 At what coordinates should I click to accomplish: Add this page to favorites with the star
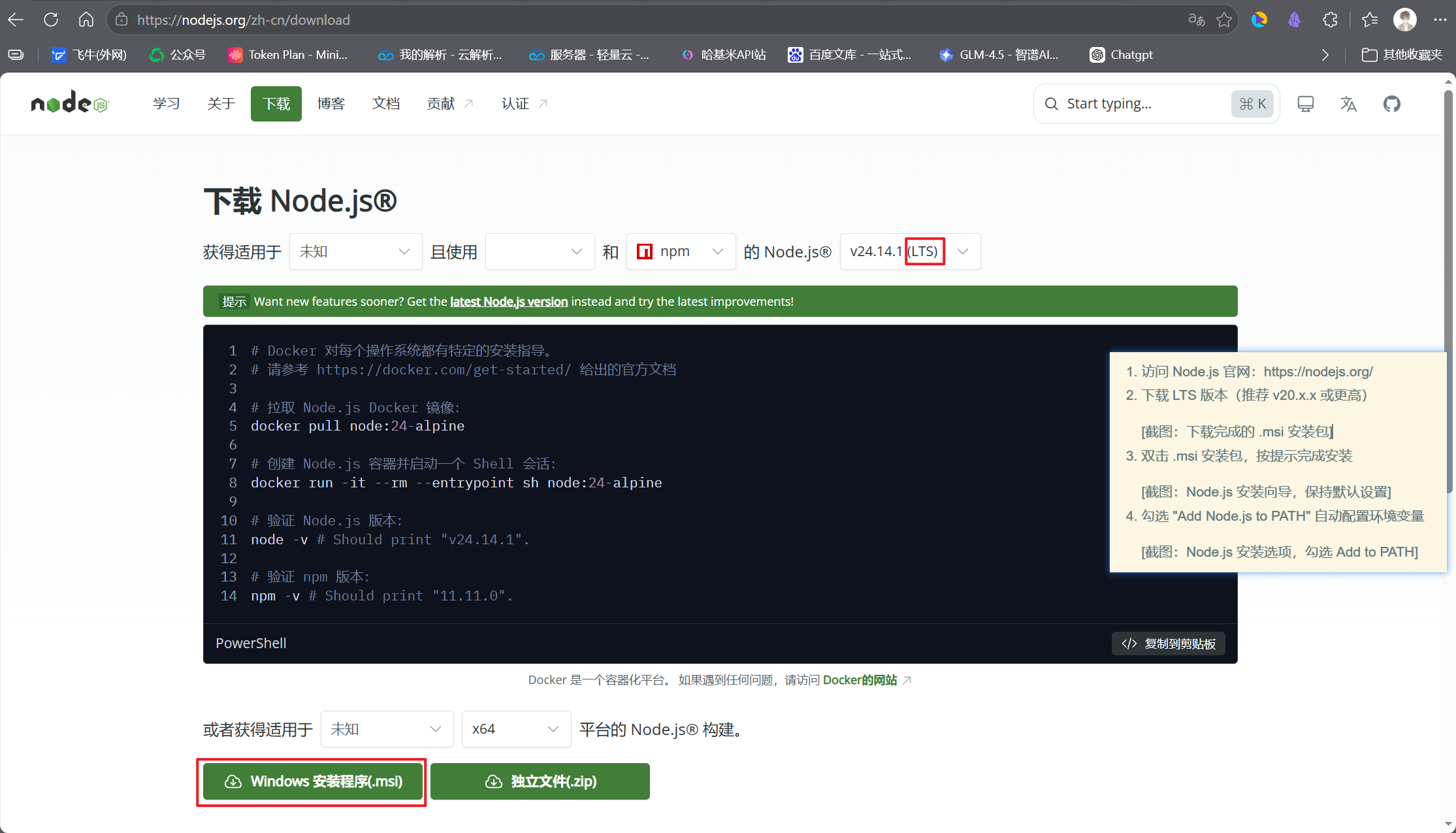coord(1224,20)
